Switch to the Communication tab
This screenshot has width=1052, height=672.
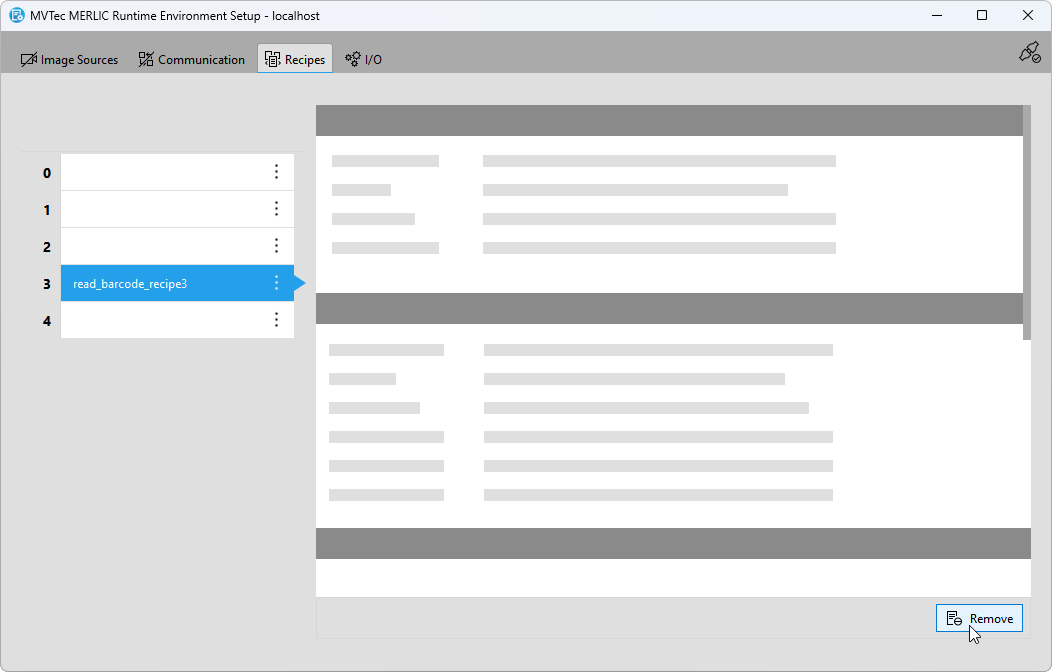pos(192,60)
